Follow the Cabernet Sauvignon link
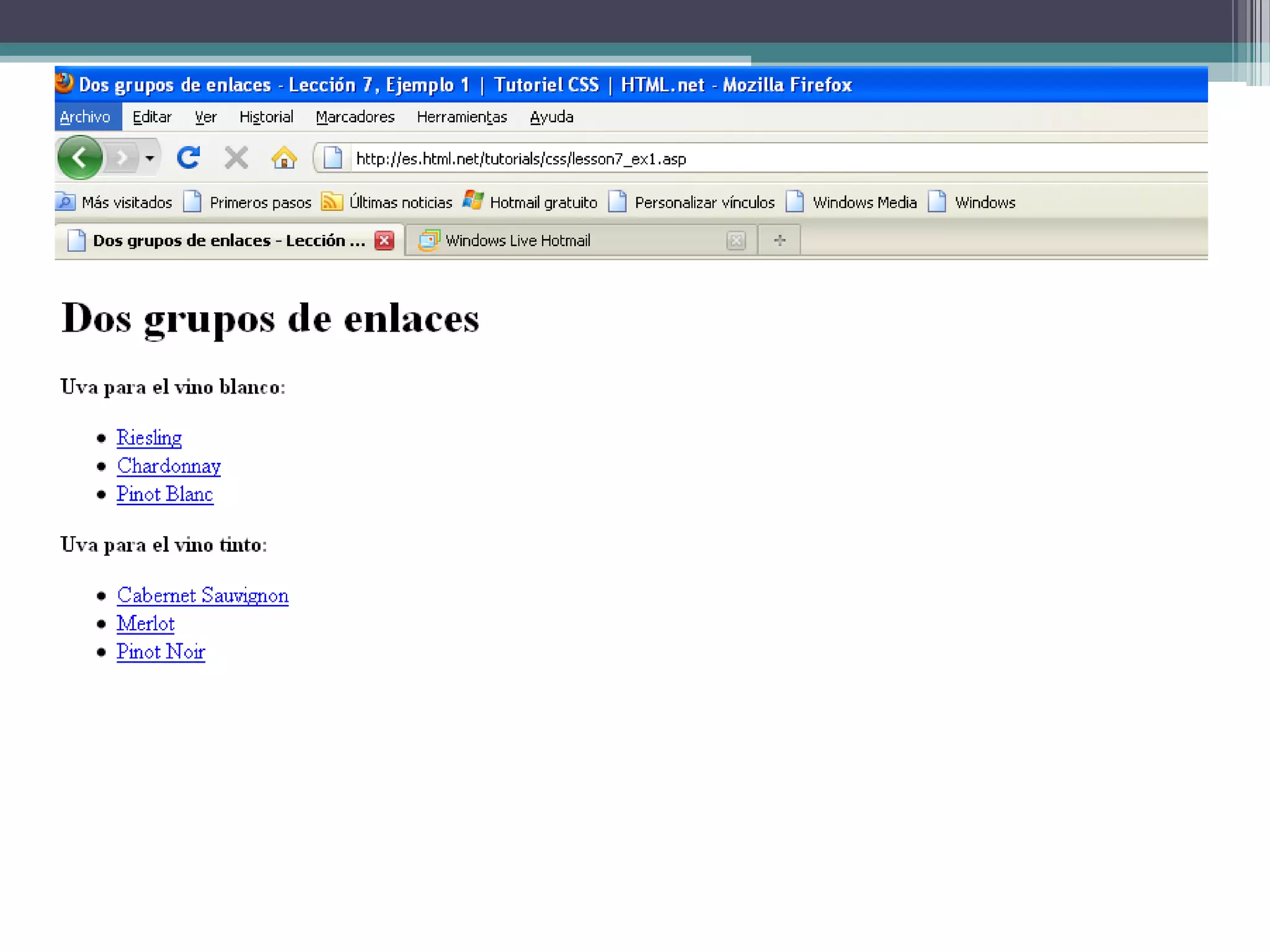Screen dimensions: 1270x952 click(x=202, y=596)
